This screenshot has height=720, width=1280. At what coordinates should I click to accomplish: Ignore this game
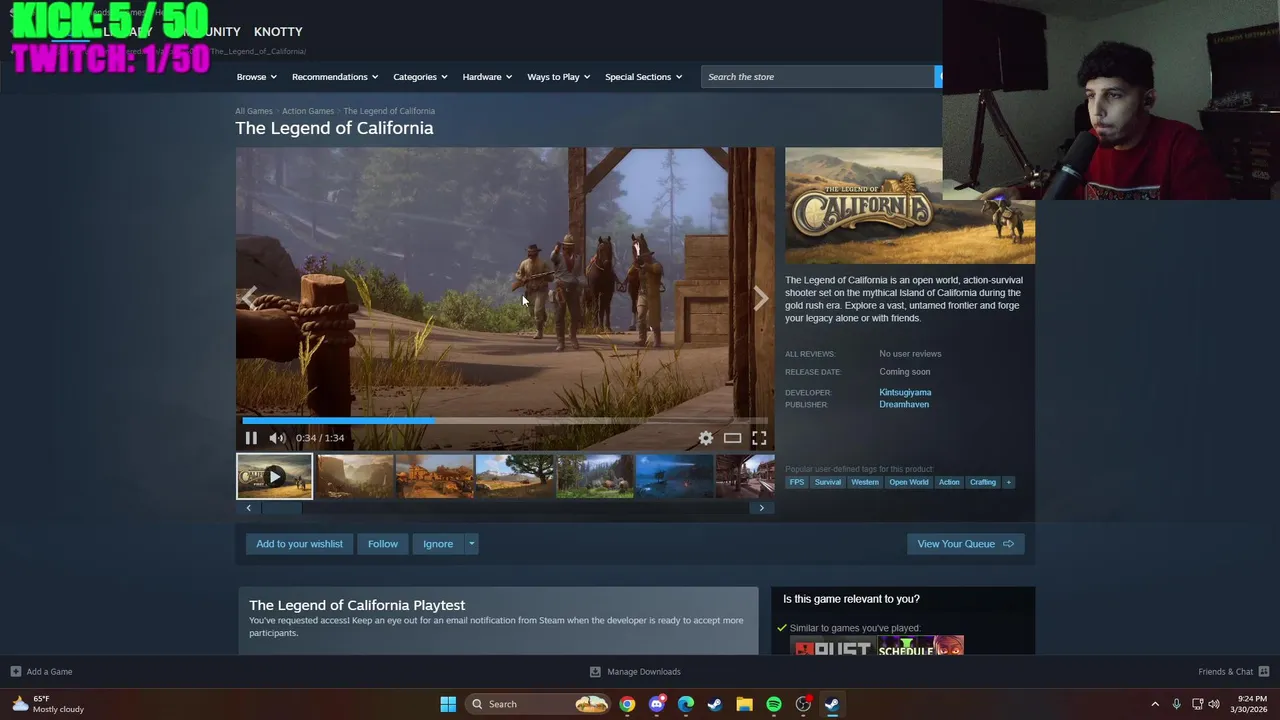coord(438,544)
